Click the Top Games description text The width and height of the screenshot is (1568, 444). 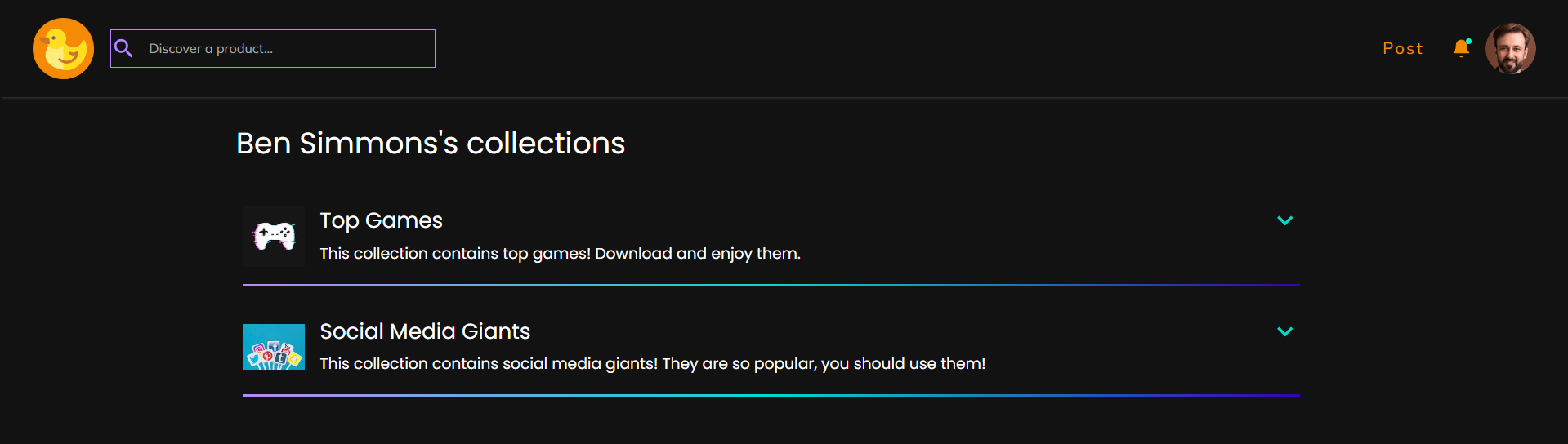coord(560,254)
